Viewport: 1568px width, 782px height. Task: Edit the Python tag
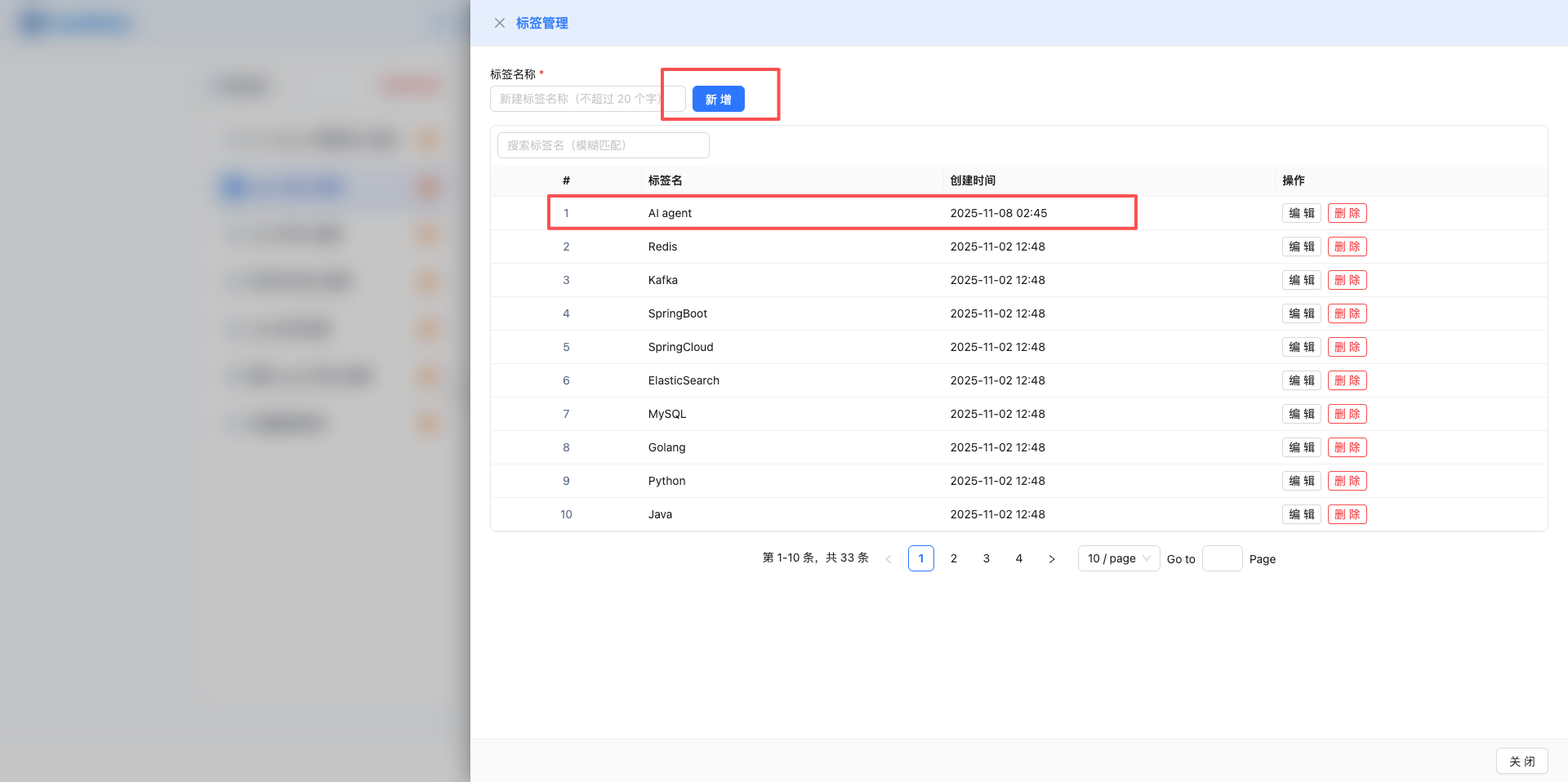coord(1301,481)
